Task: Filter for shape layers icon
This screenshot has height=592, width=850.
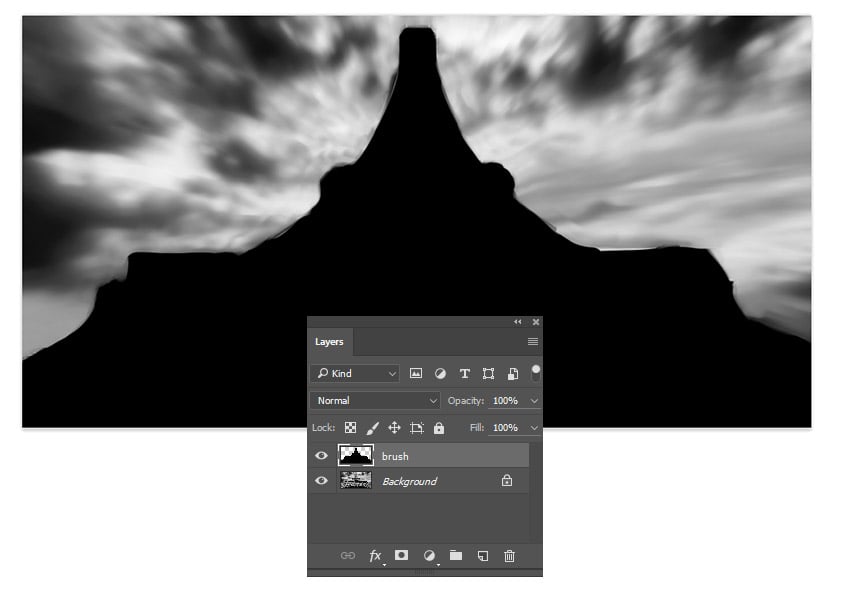Action: click(489, 373)
